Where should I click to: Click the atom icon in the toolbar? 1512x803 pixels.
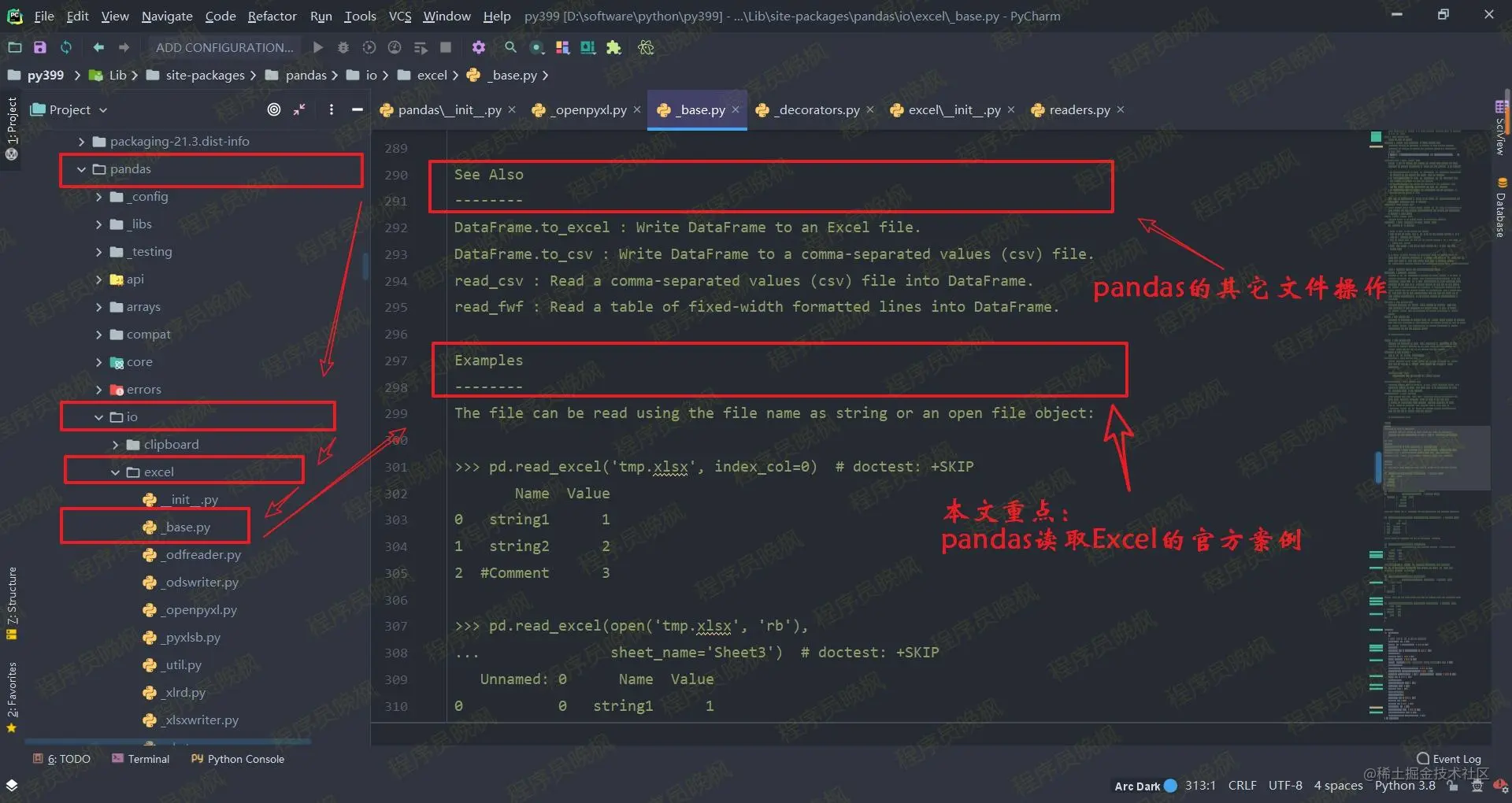point(646,47)
